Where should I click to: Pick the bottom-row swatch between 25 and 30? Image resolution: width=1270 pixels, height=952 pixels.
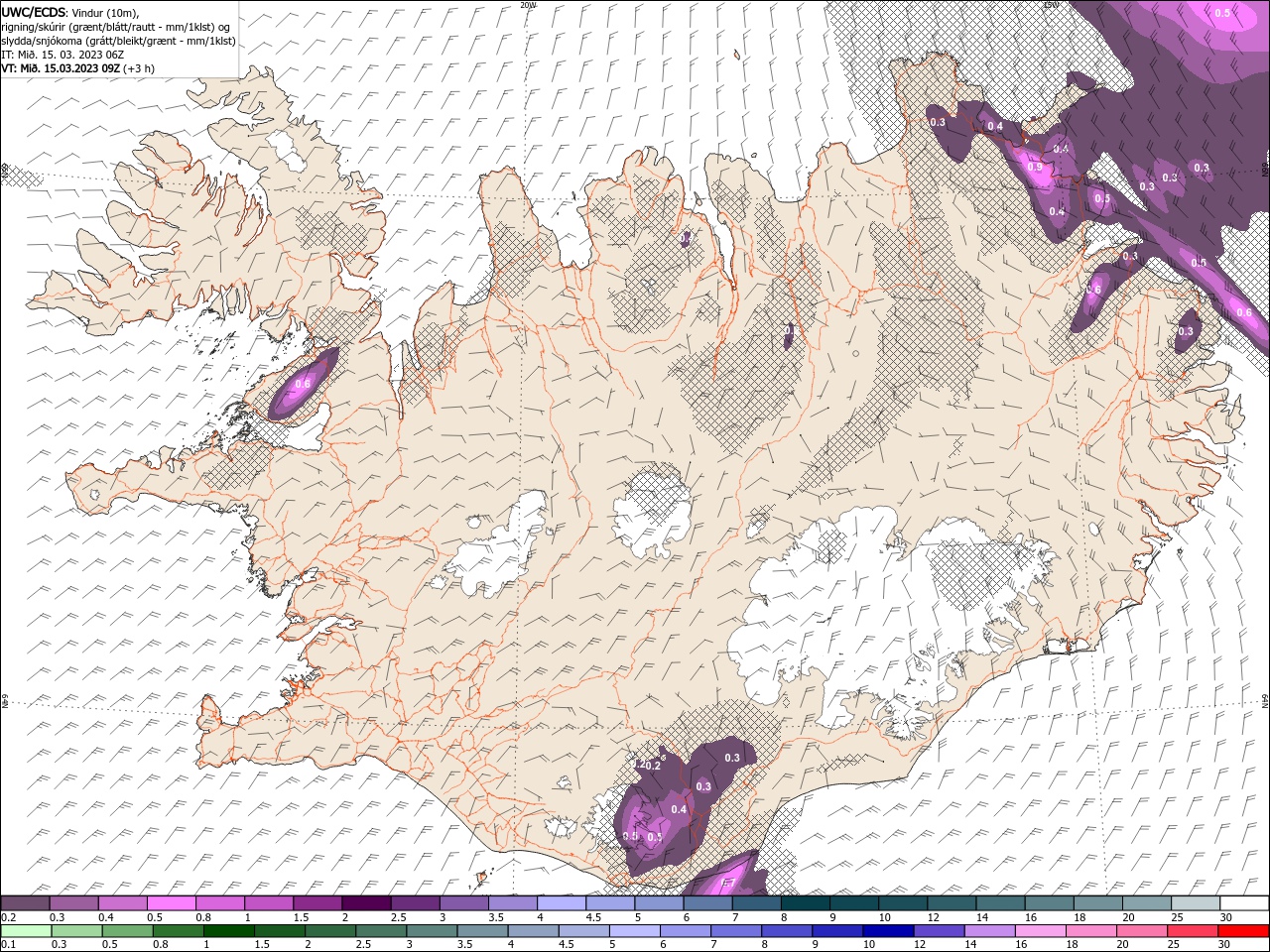[x=1192, y=931]
